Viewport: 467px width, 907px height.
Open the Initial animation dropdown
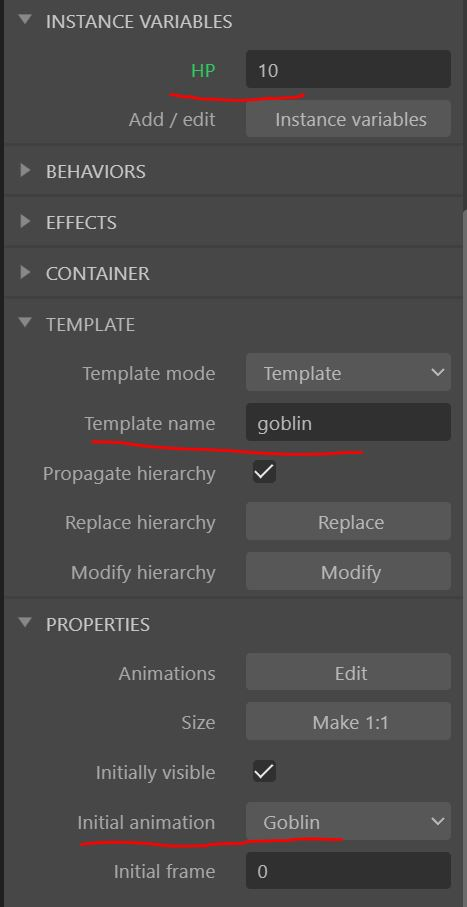[x=348, y=821]
